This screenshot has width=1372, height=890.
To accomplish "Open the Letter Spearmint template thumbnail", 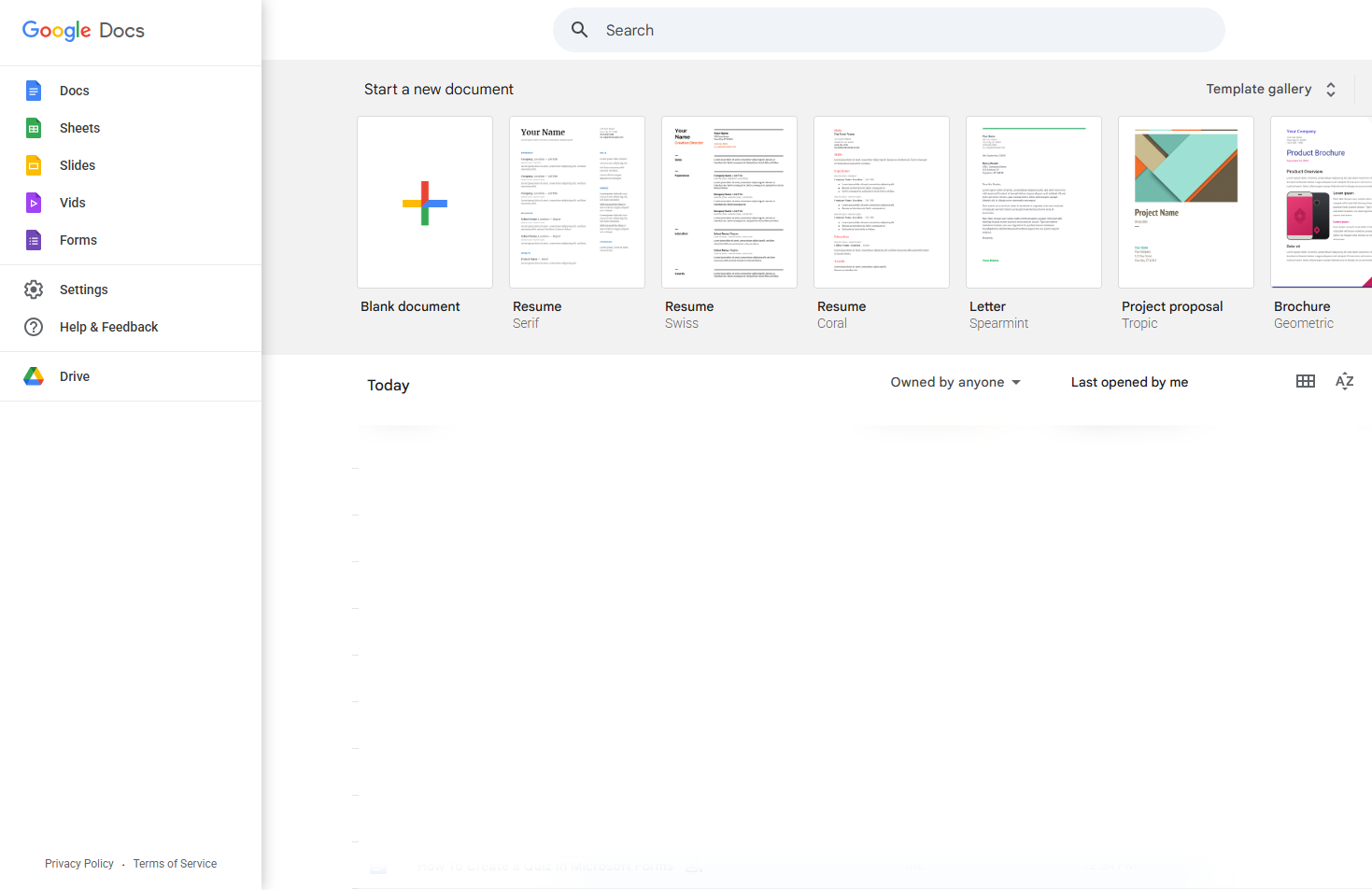I will point(1034,203).
